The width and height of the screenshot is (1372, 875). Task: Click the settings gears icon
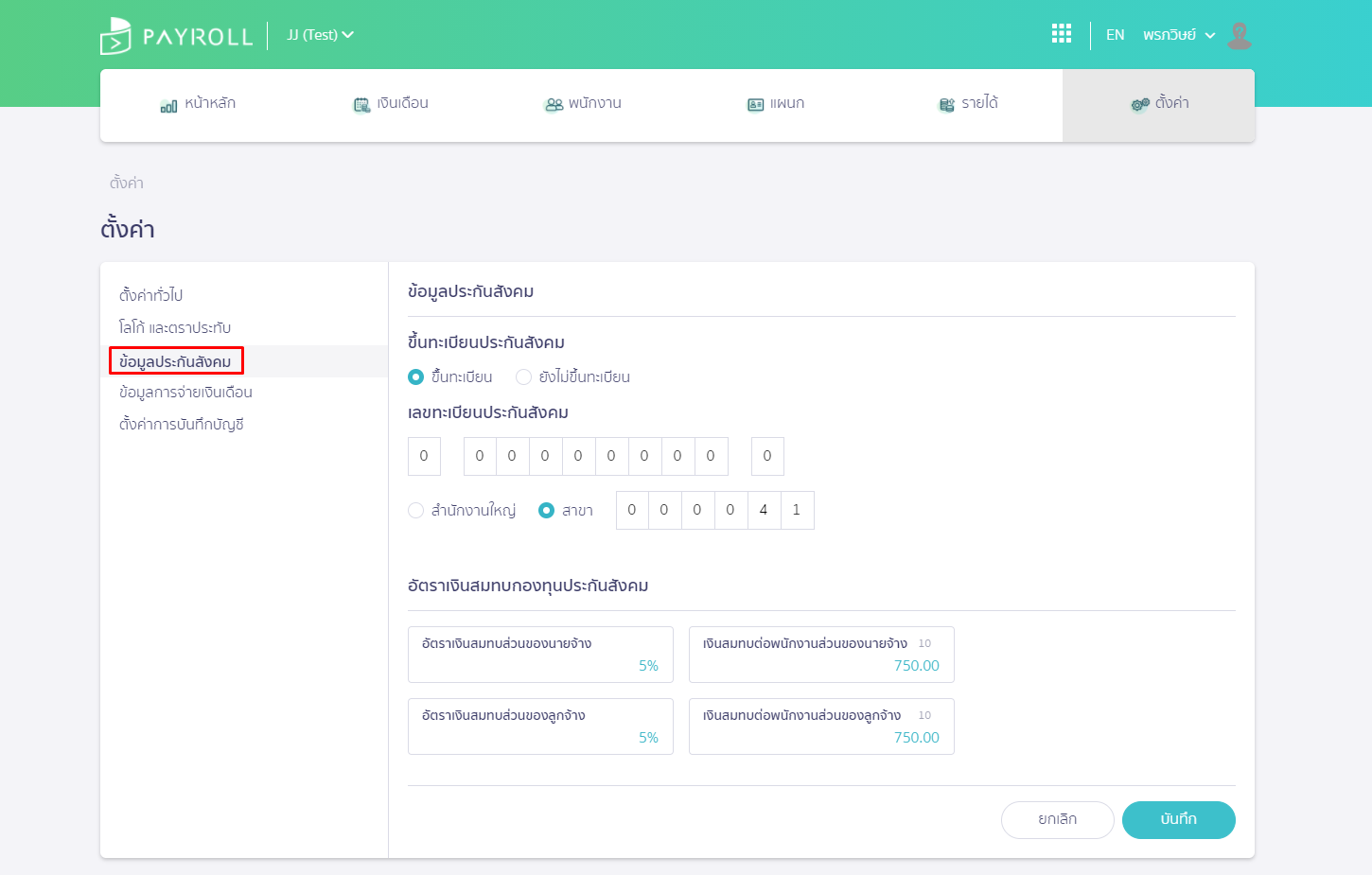tap(1140, 105)
